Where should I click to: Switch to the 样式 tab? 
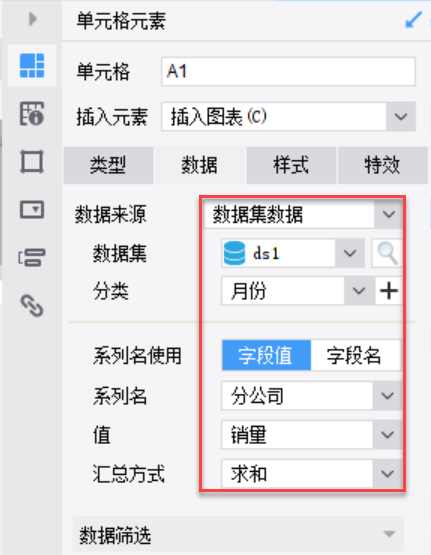pyautogui.click(x=291, y=165)
